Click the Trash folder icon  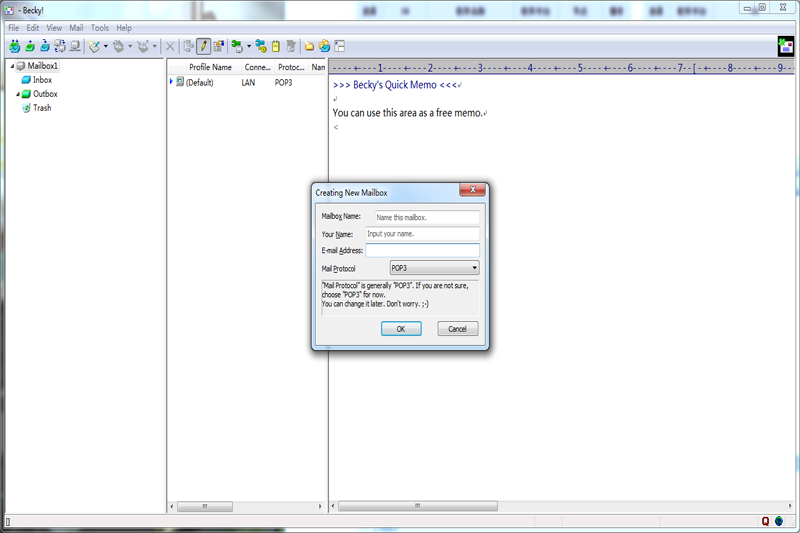pyautogui.click(x=26, y=108)
